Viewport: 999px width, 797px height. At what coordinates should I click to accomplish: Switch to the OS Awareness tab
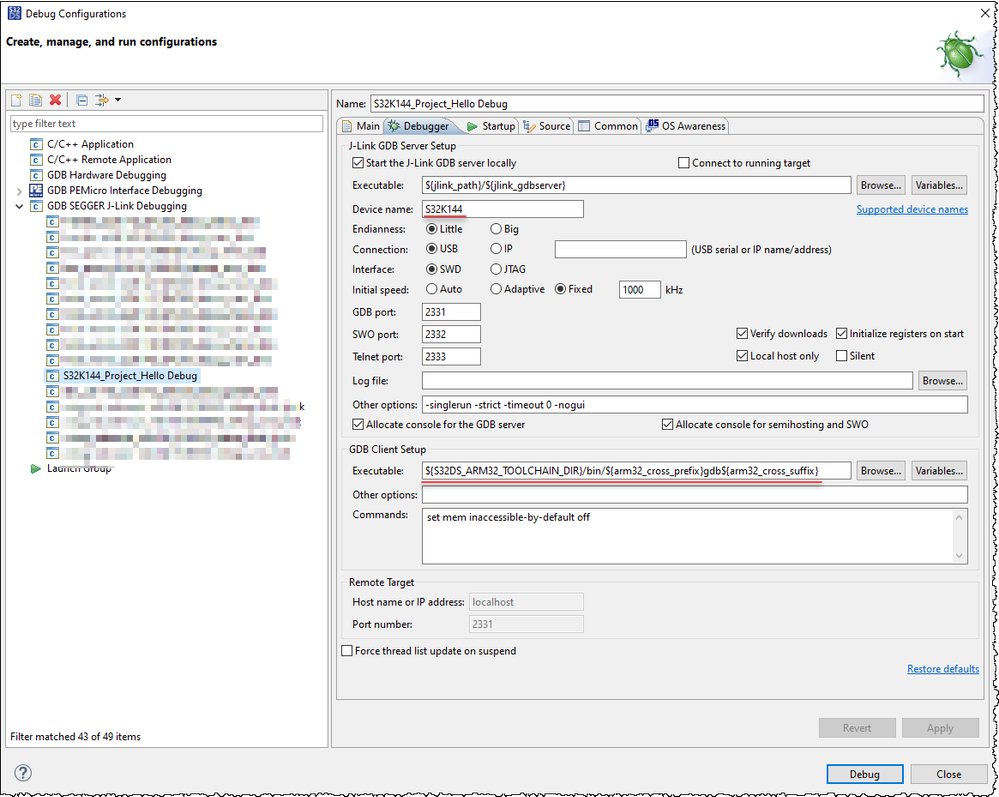click(x=686, y=126)
